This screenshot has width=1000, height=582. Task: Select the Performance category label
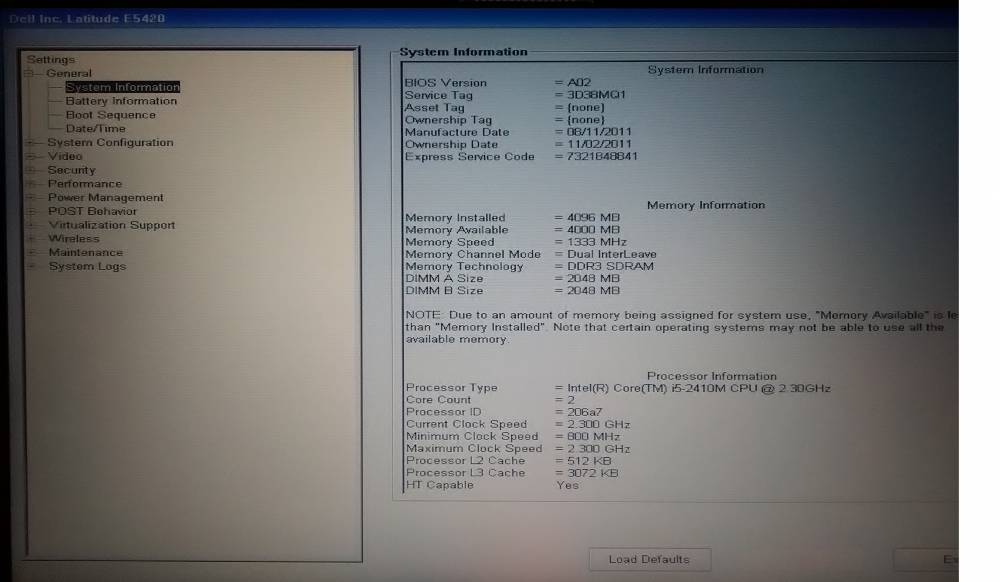coord(85,184)
